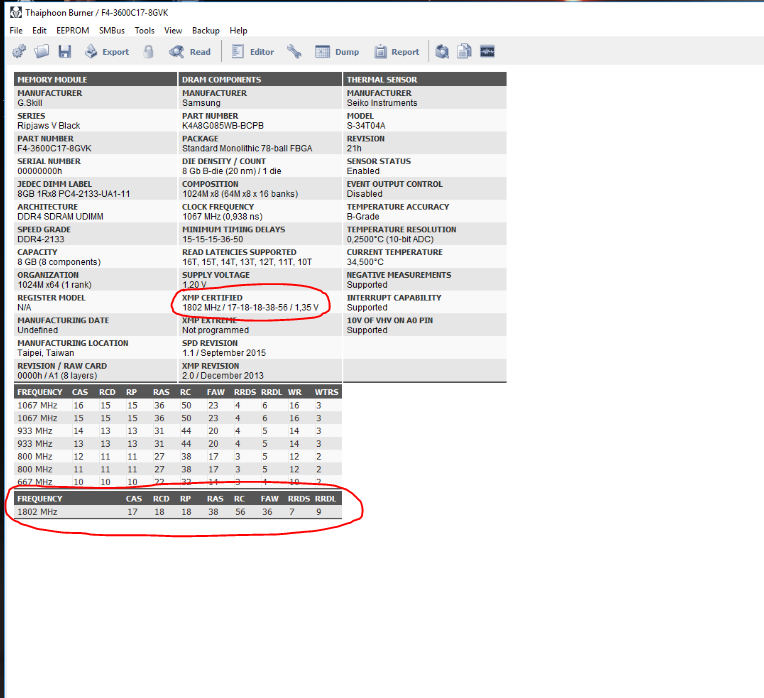The image size is (764, 698).
Task: Open the File menu
Action: (16, 31)
